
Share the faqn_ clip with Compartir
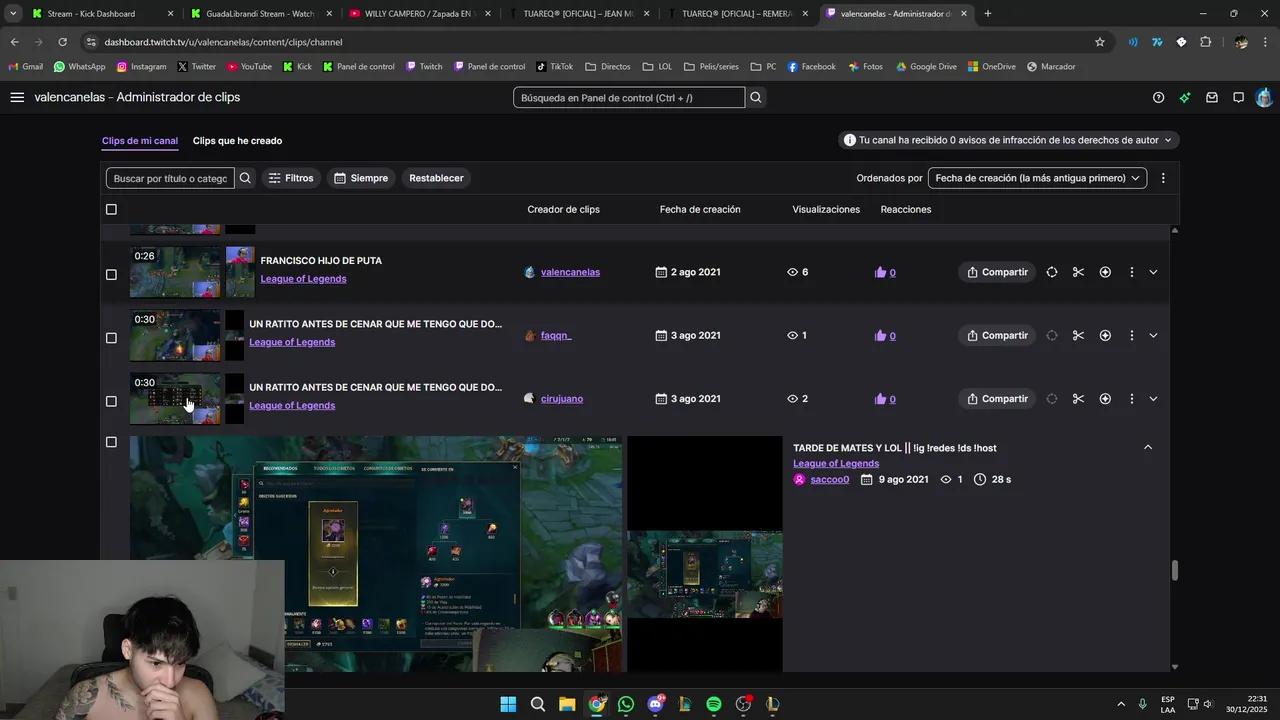pos(998,335)
